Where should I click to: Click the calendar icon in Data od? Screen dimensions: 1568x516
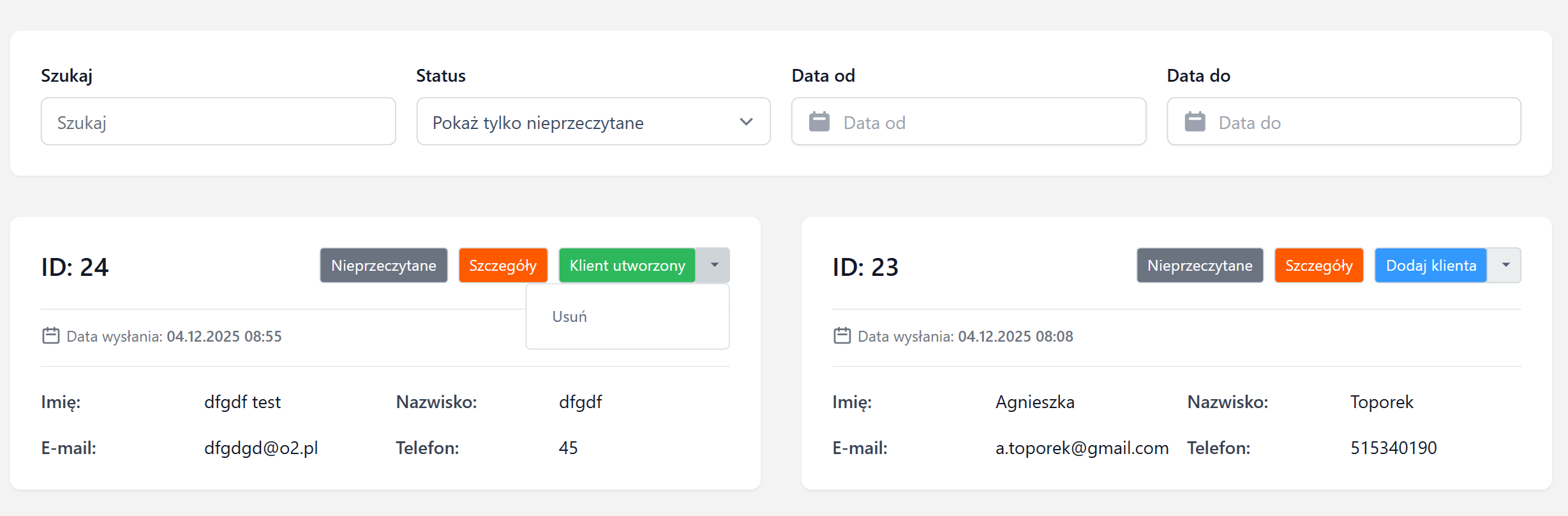(819, 122)
